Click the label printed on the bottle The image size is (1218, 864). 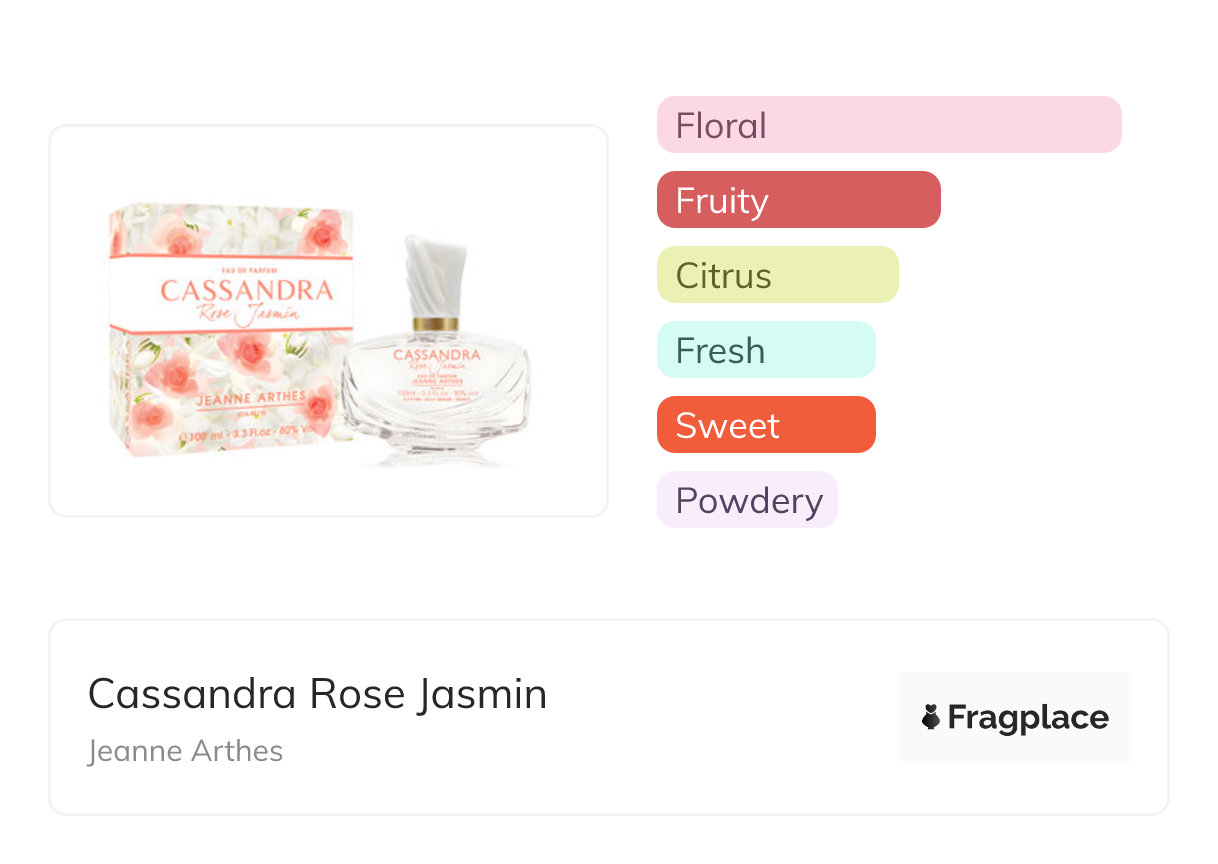tap(436, 368)
